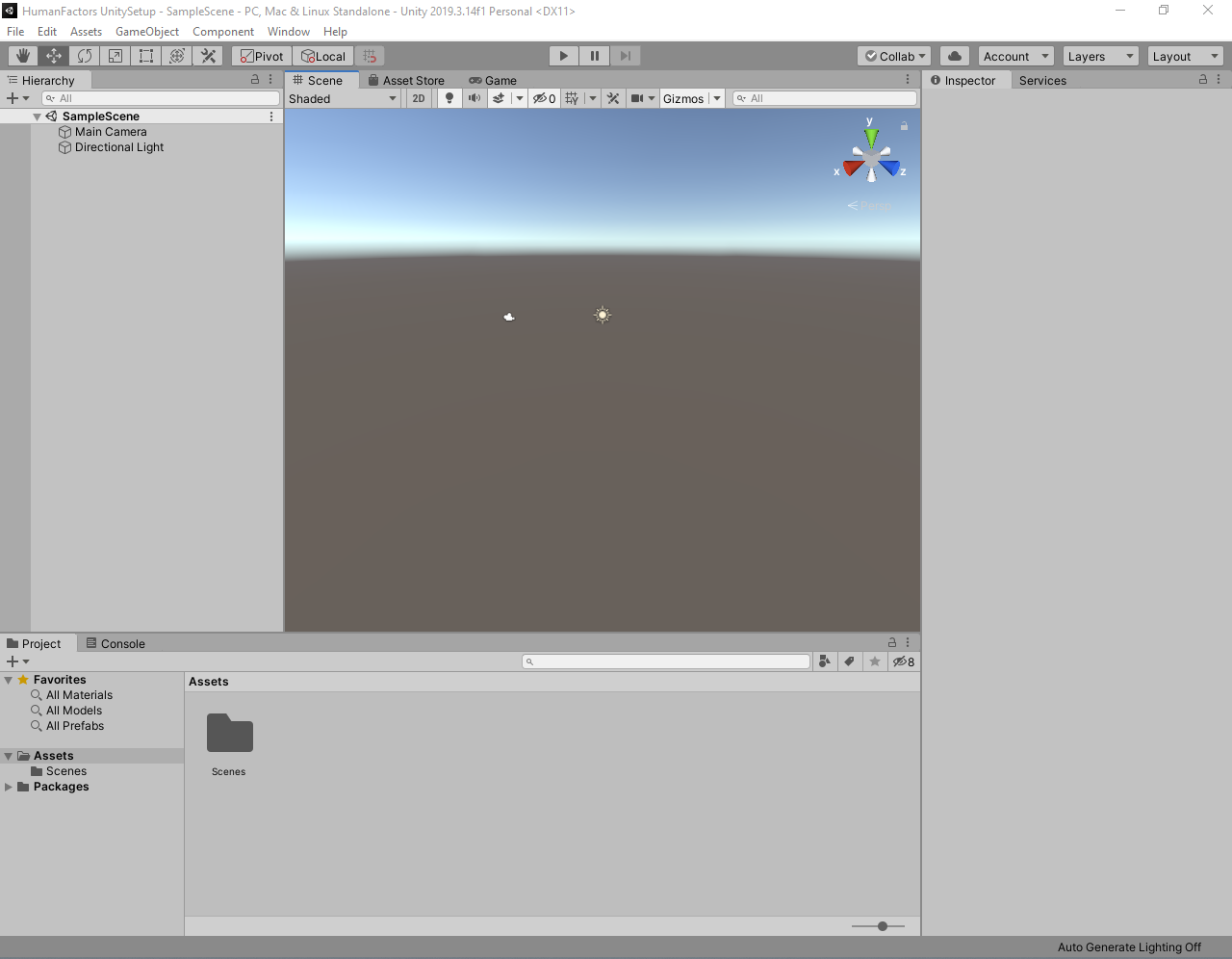The height and width of the screenshot is (959, 1232).
Task: Select the camera gizmo in scene
Action: (509, 317)
